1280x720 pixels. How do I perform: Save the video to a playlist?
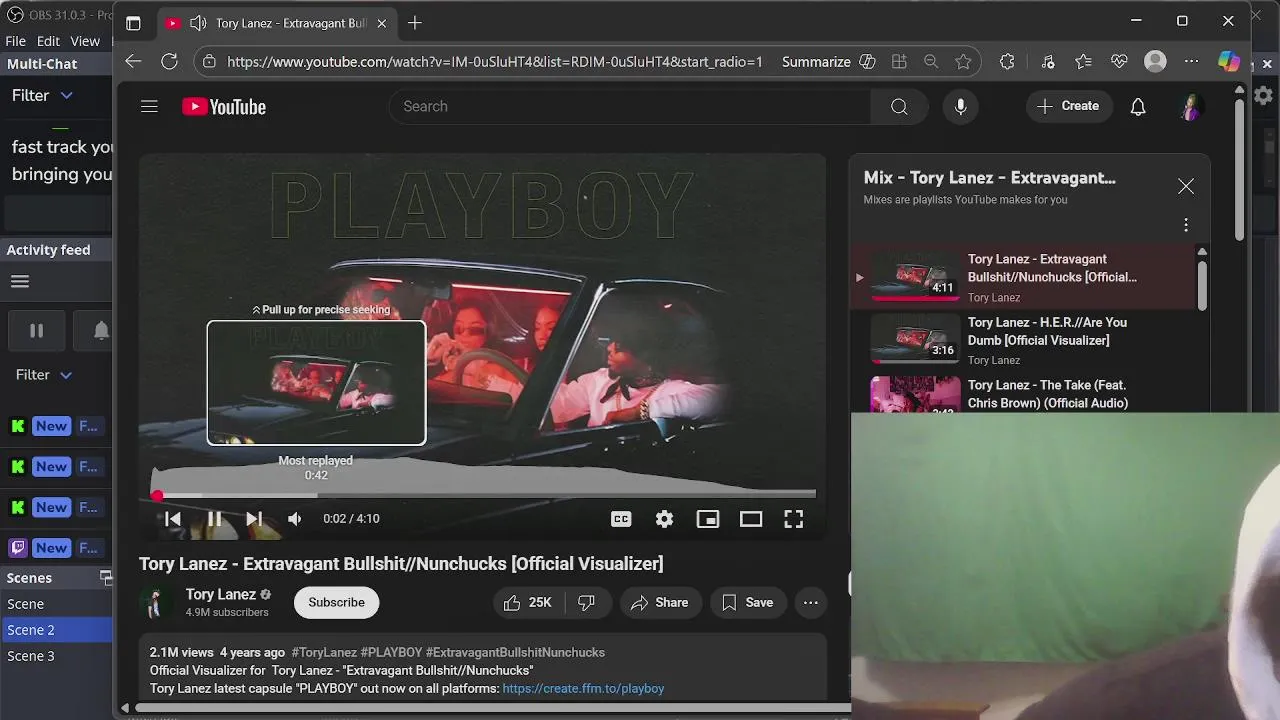tap(748, 602)
